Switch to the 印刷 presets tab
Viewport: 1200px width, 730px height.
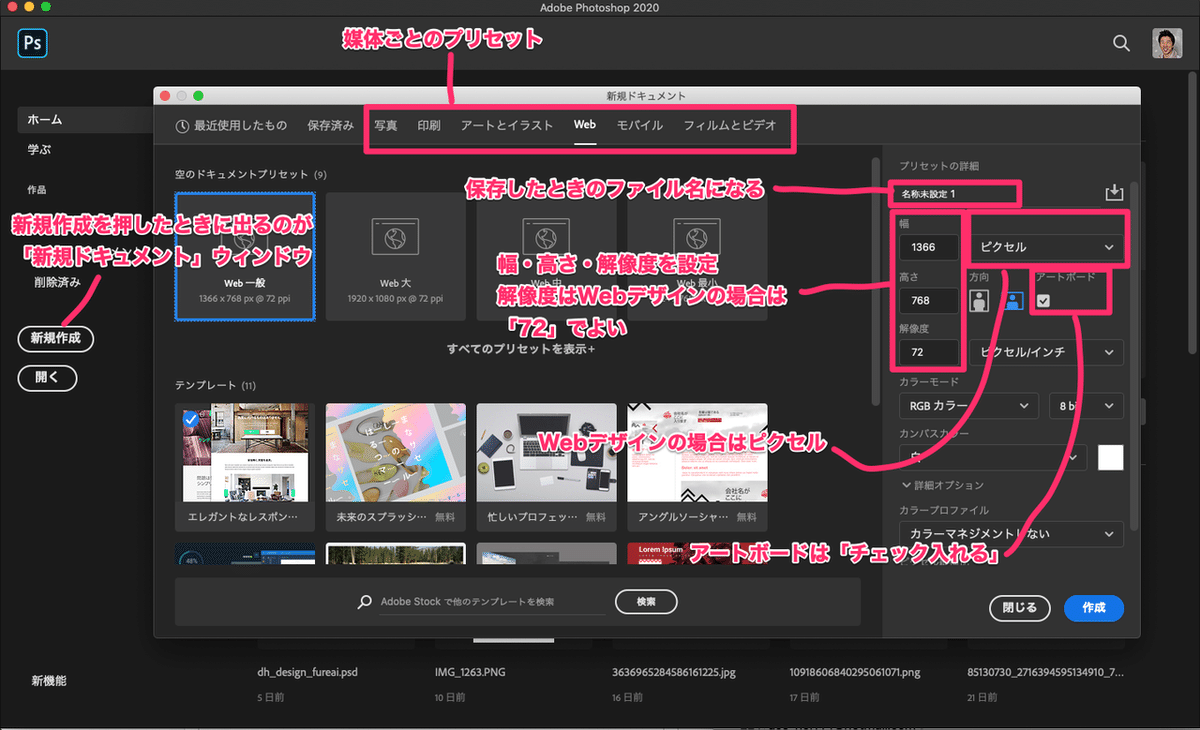click(x=429, y=125)
